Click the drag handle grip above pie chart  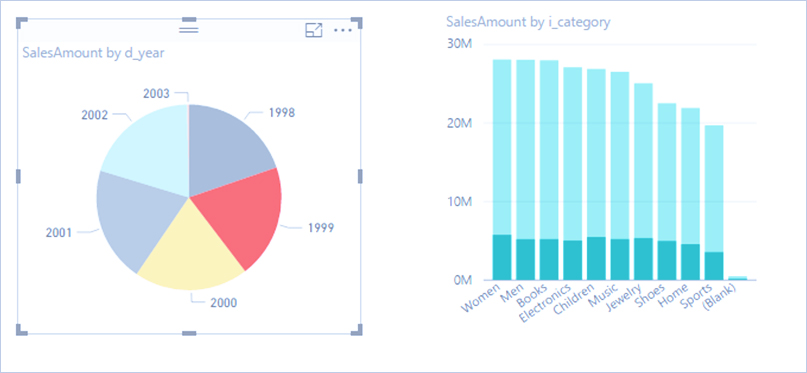click(189, 30)
